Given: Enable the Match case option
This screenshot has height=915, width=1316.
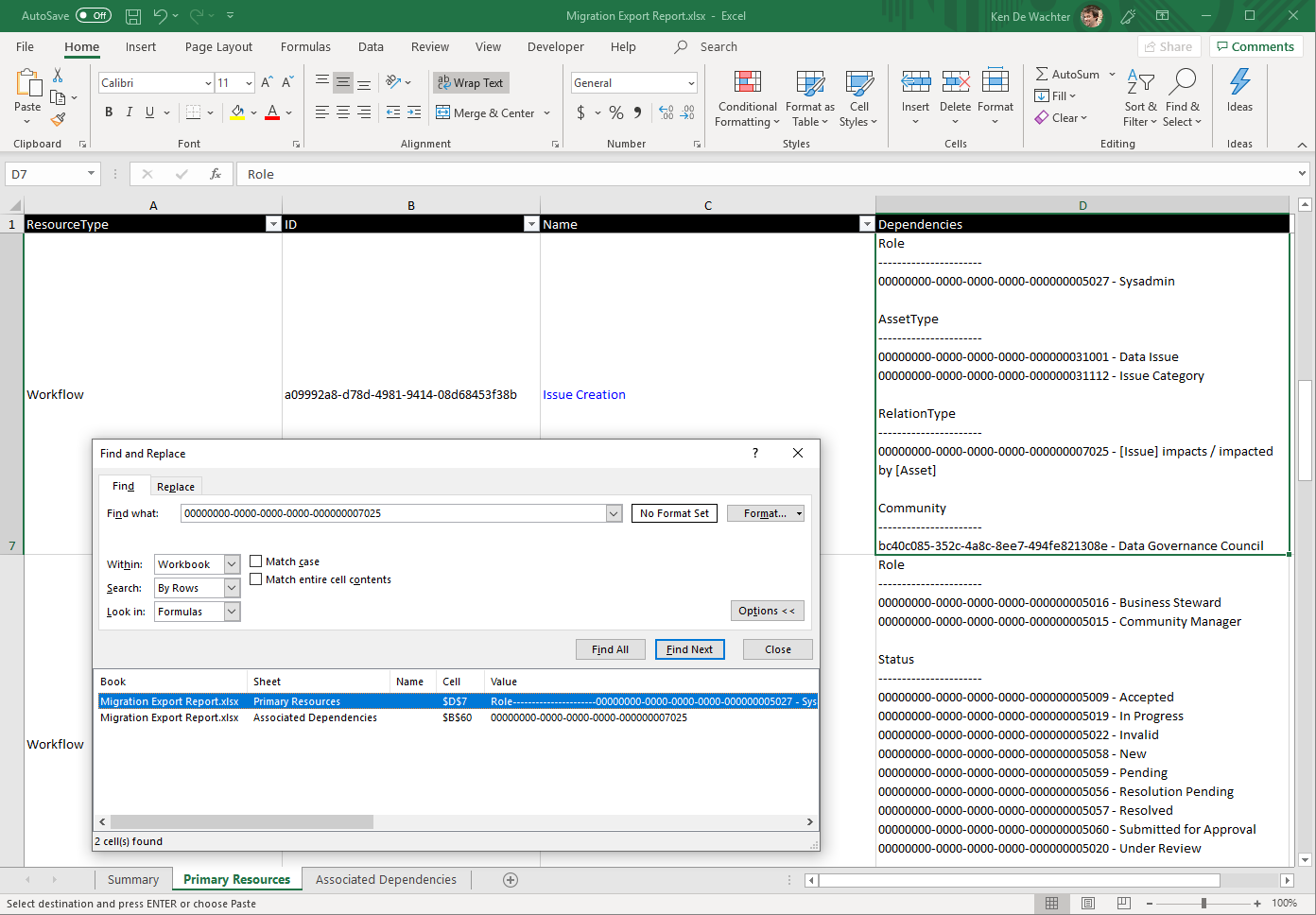Looking at the screenshot, I should tap(256, 561).
